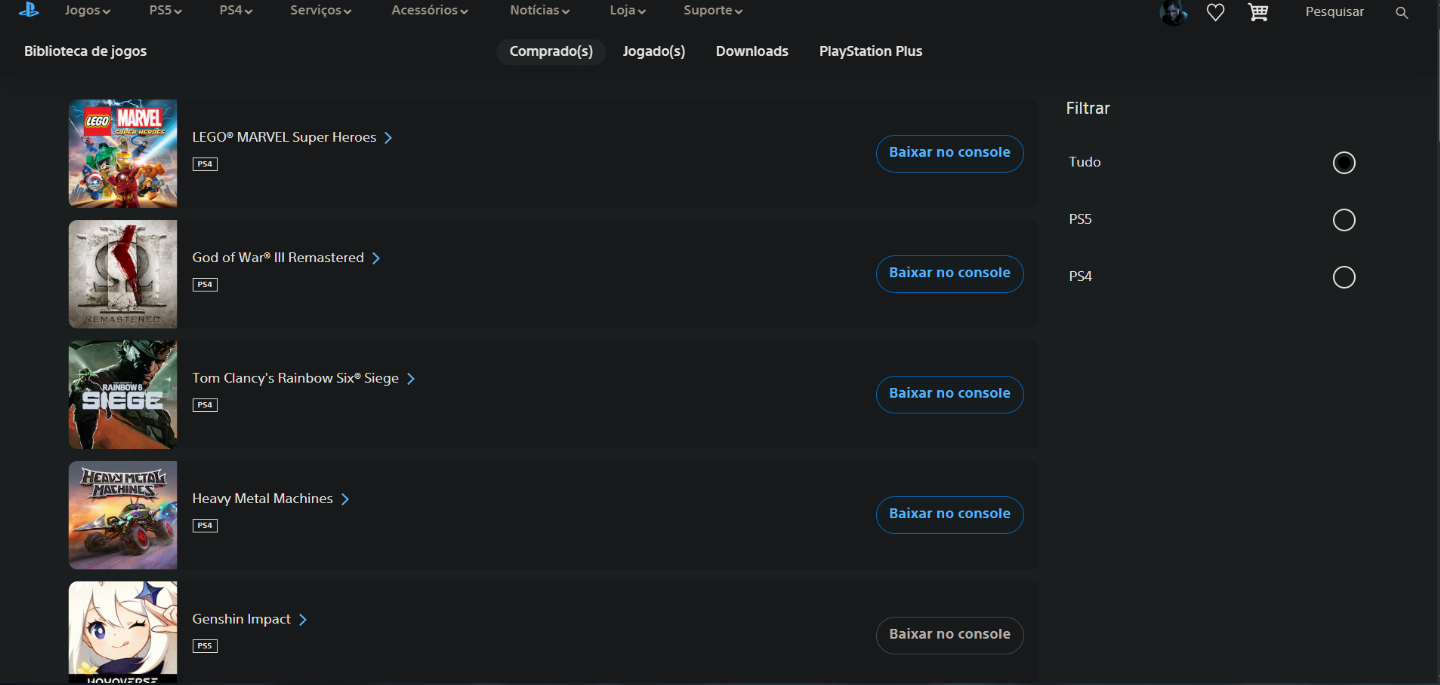
Task: Switch to the Comprado(s) tab
Action: 551,51
